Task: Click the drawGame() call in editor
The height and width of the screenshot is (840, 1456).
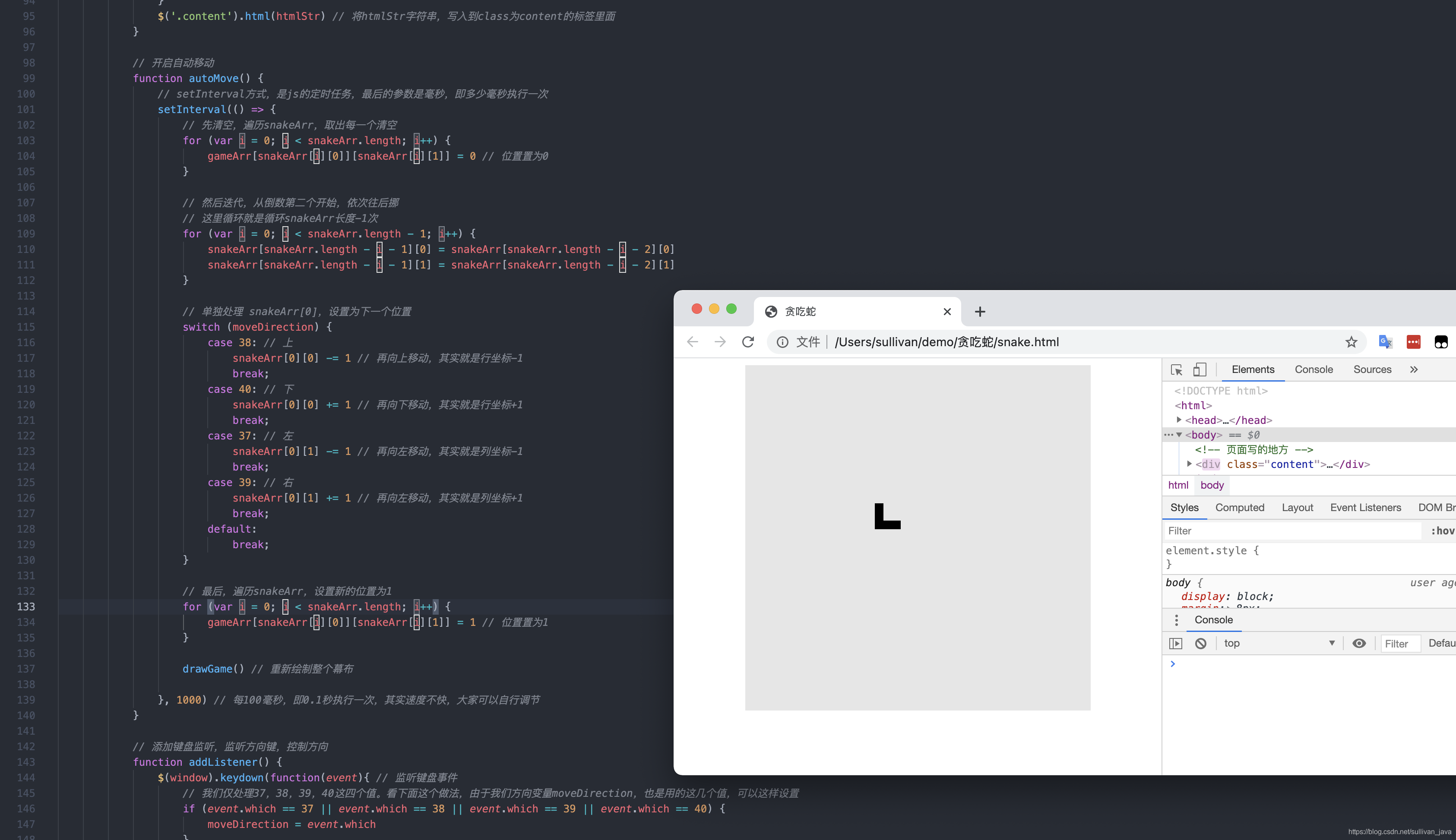Action: (214, 669)
